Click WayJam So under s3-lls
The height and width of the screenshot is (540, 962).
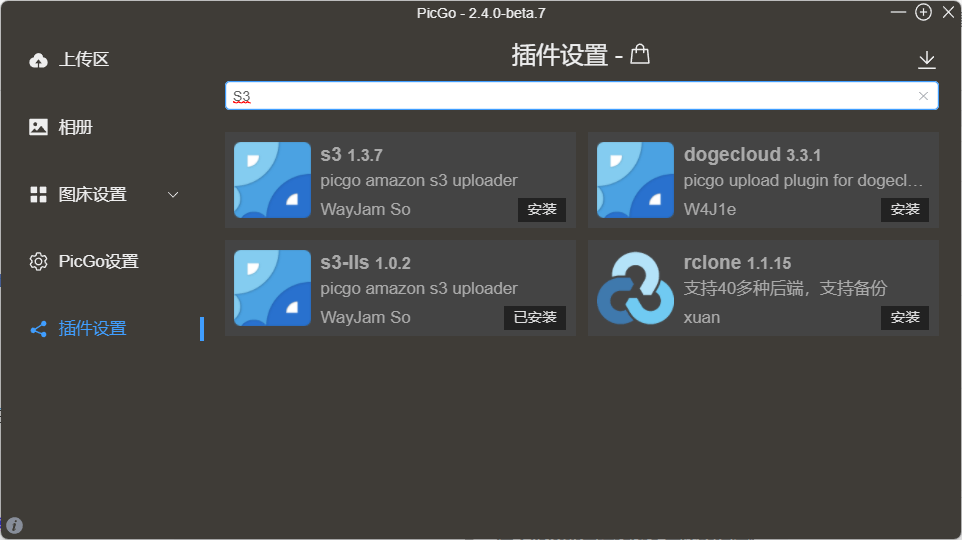[365, 317]
